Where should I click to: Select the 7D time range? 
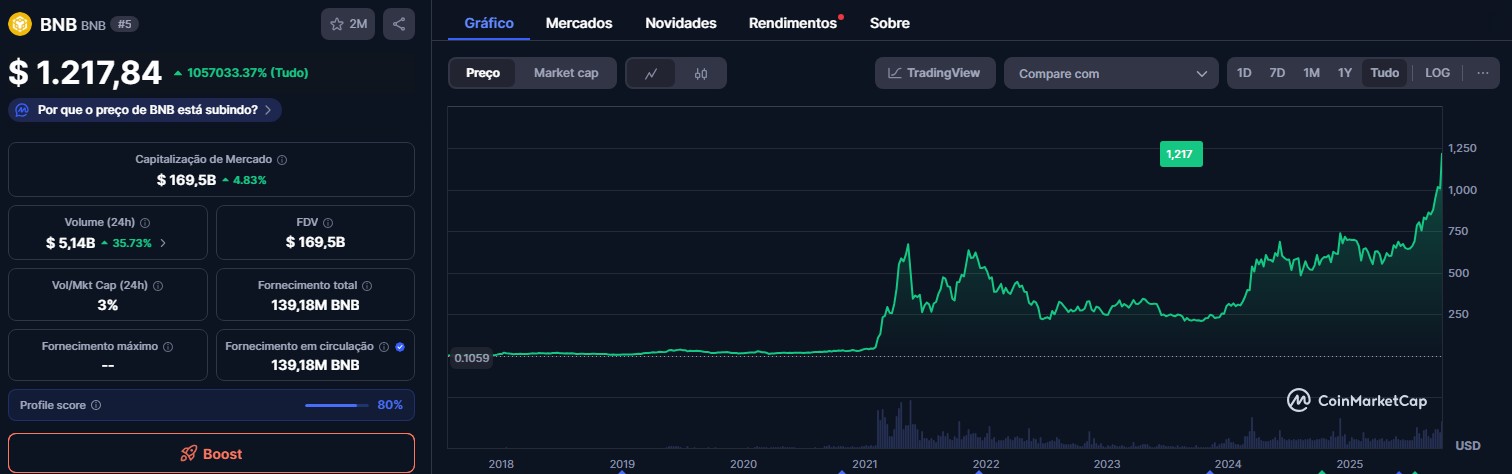tap(1277, 73)
